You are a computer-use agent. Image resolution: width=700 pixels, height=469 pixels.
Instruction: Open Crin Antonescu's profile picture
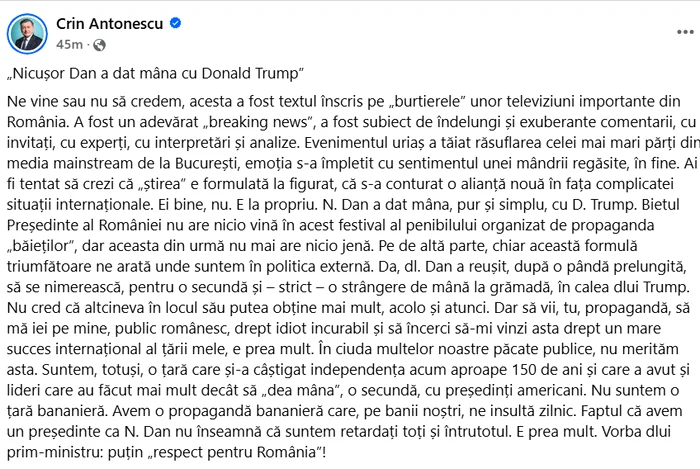click(27, 34)
